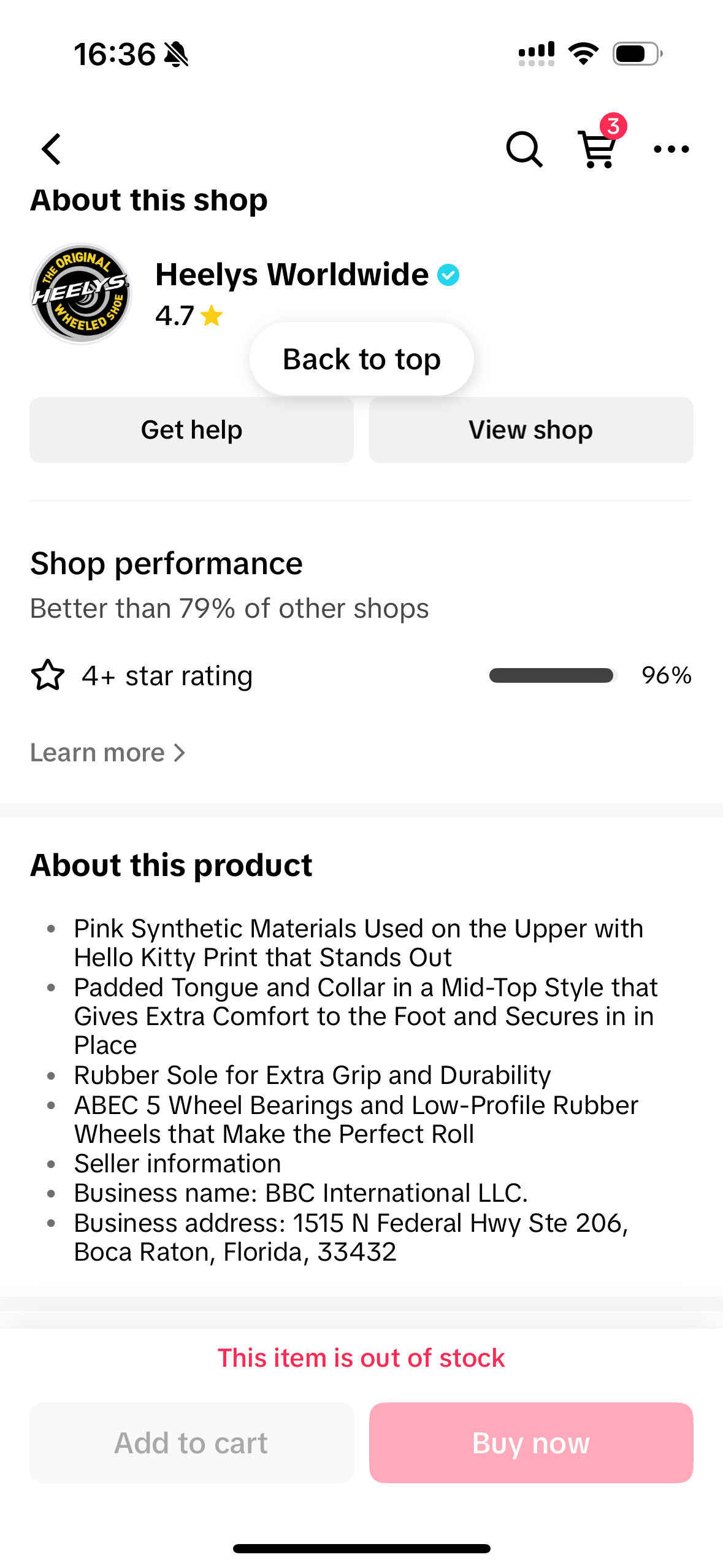Viewport: 723px width, 1568px height.
Task: Open search with the magnifier icon
Action: click(524, 149)
